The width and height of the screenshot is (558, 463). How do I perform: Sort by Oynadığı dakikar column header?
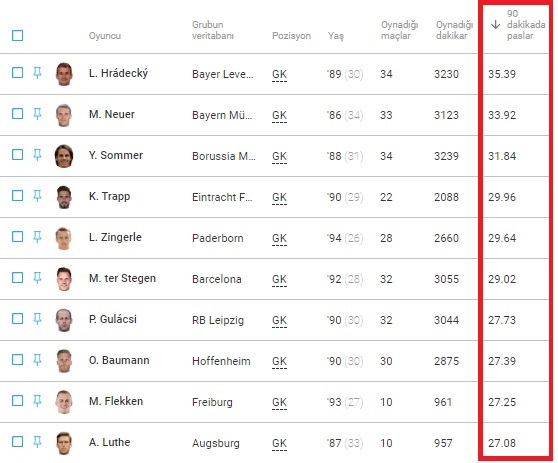tap(454, 30)
